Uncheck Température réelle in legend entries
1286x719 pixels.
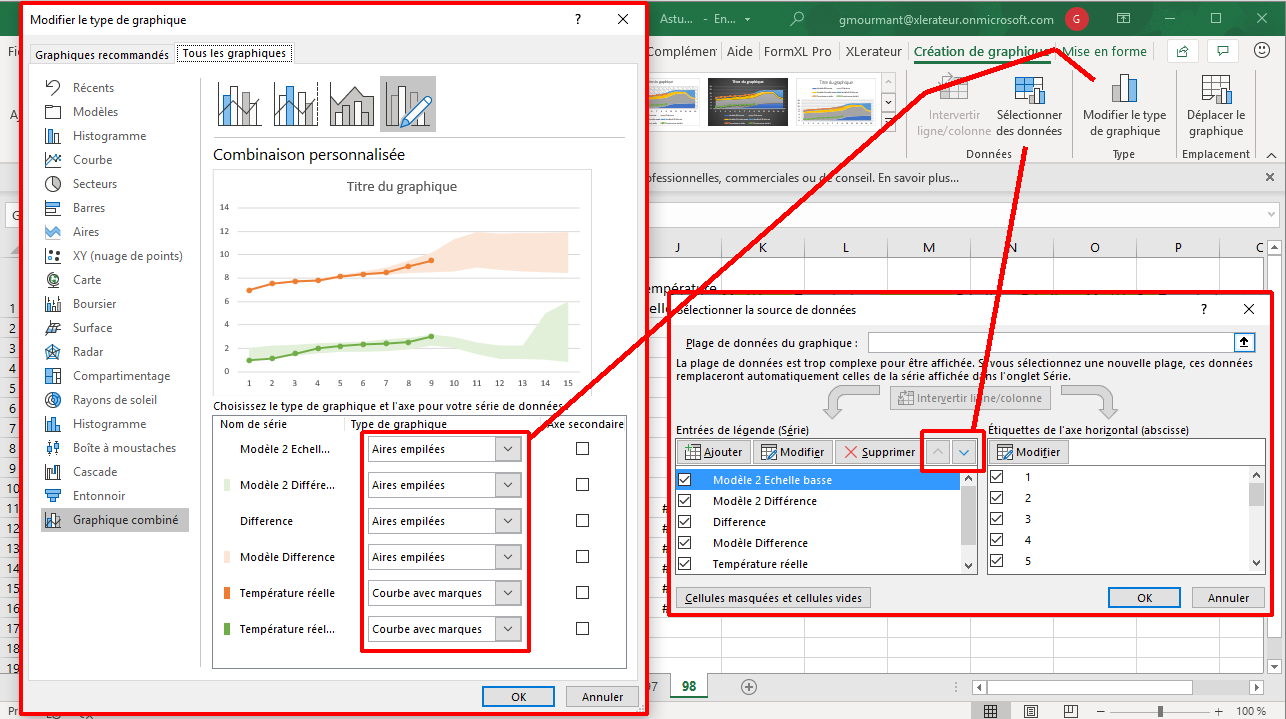685,564
